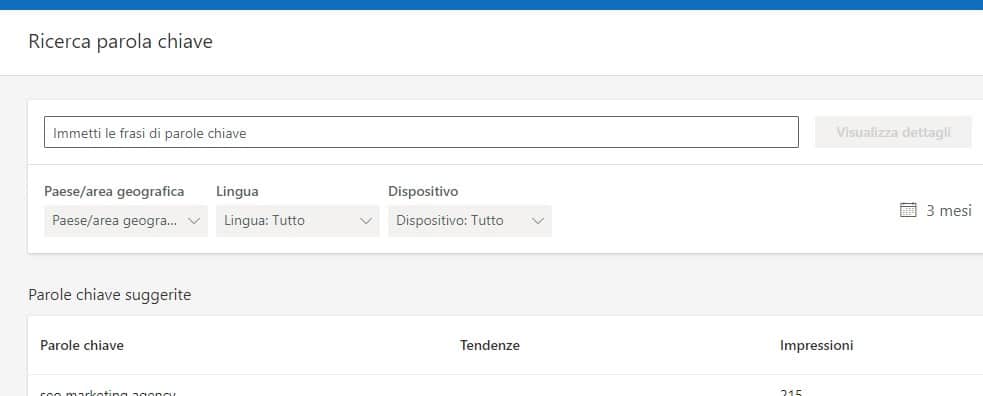983x396 pixels.
Task: Select the 3 mesi date range
Action: click(x=949, y=211)
